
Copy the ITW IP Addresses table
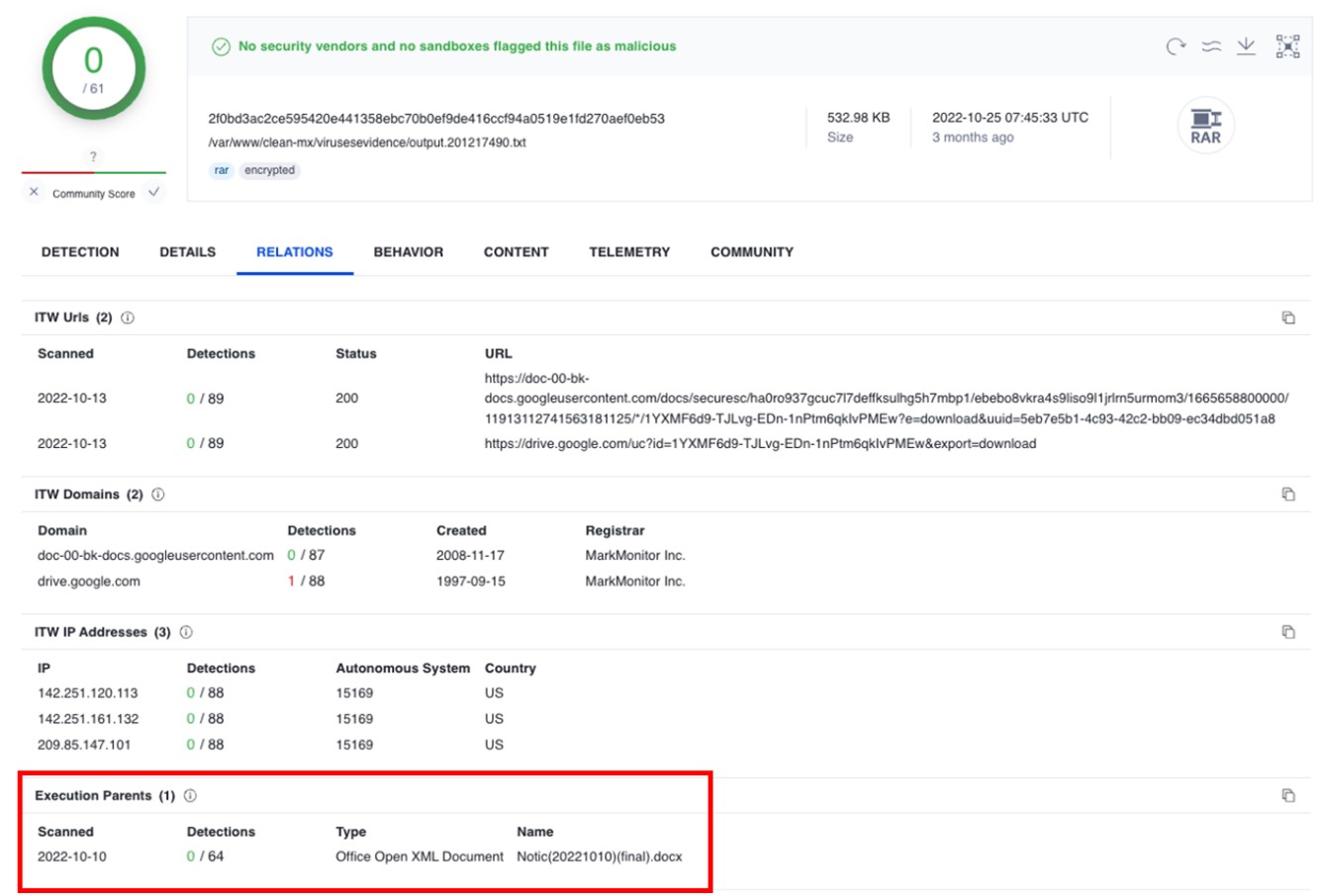pyautogui.click(x=1288, y=632)
